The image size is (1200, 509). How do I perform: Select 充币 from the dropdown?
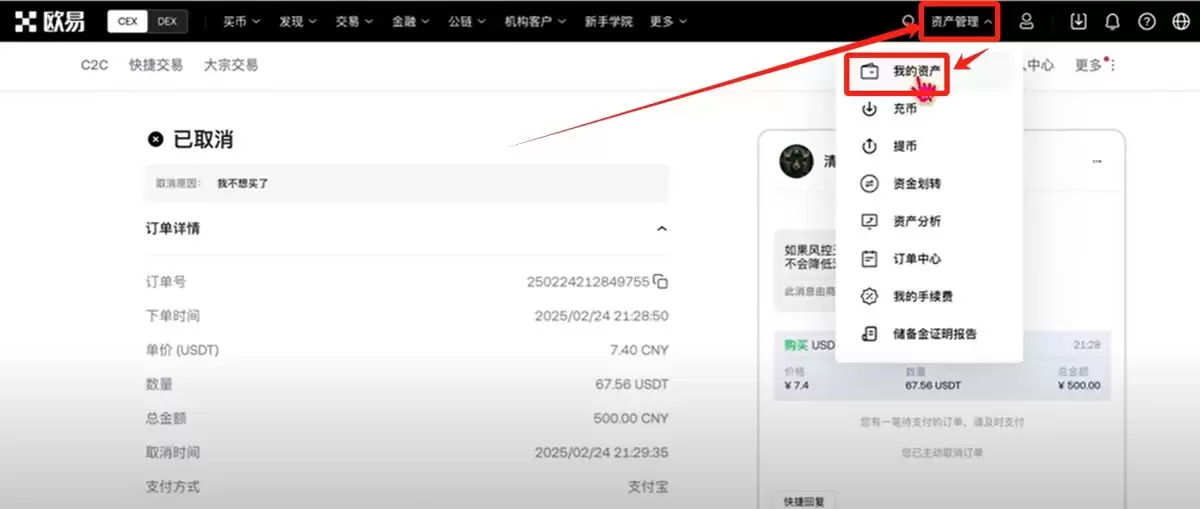tap(928, 109)
